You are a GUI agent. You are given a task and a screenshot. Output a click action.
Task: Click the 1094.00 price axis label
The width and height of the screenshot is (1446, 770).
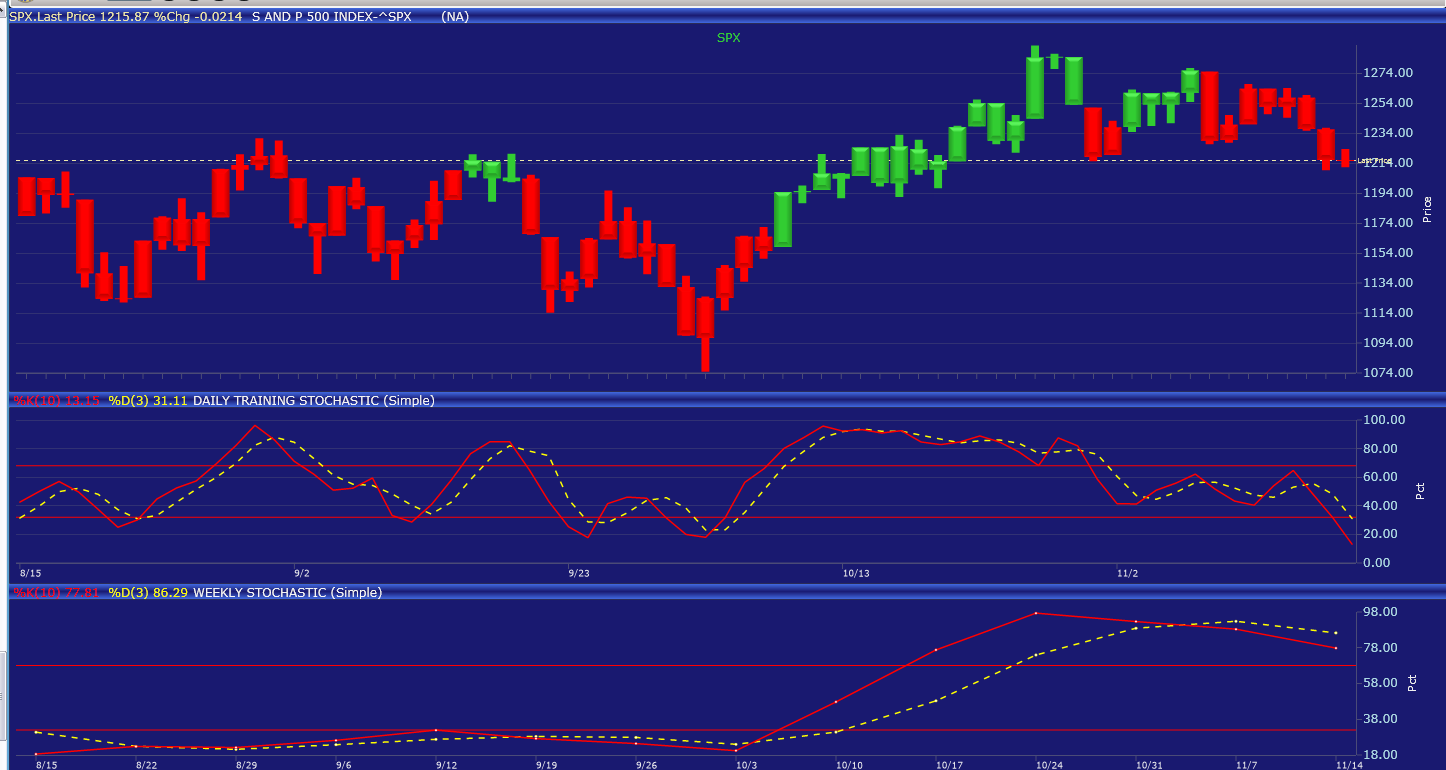1388,343
